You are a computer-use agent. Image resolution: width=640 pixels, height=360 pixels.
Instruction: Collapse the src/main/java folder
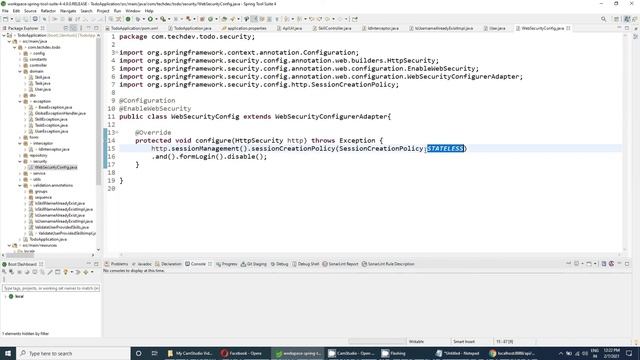(9, 41)
